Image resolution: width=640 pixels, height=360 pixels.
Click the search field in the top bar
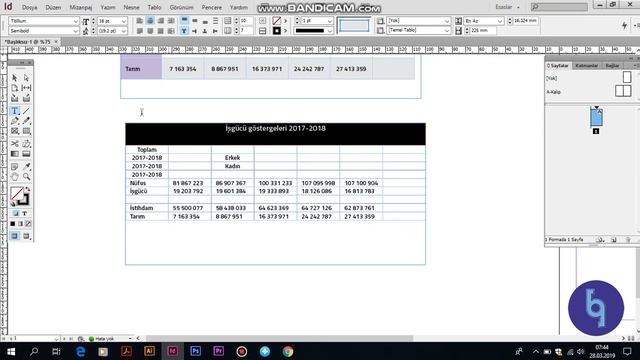point(560,7)
